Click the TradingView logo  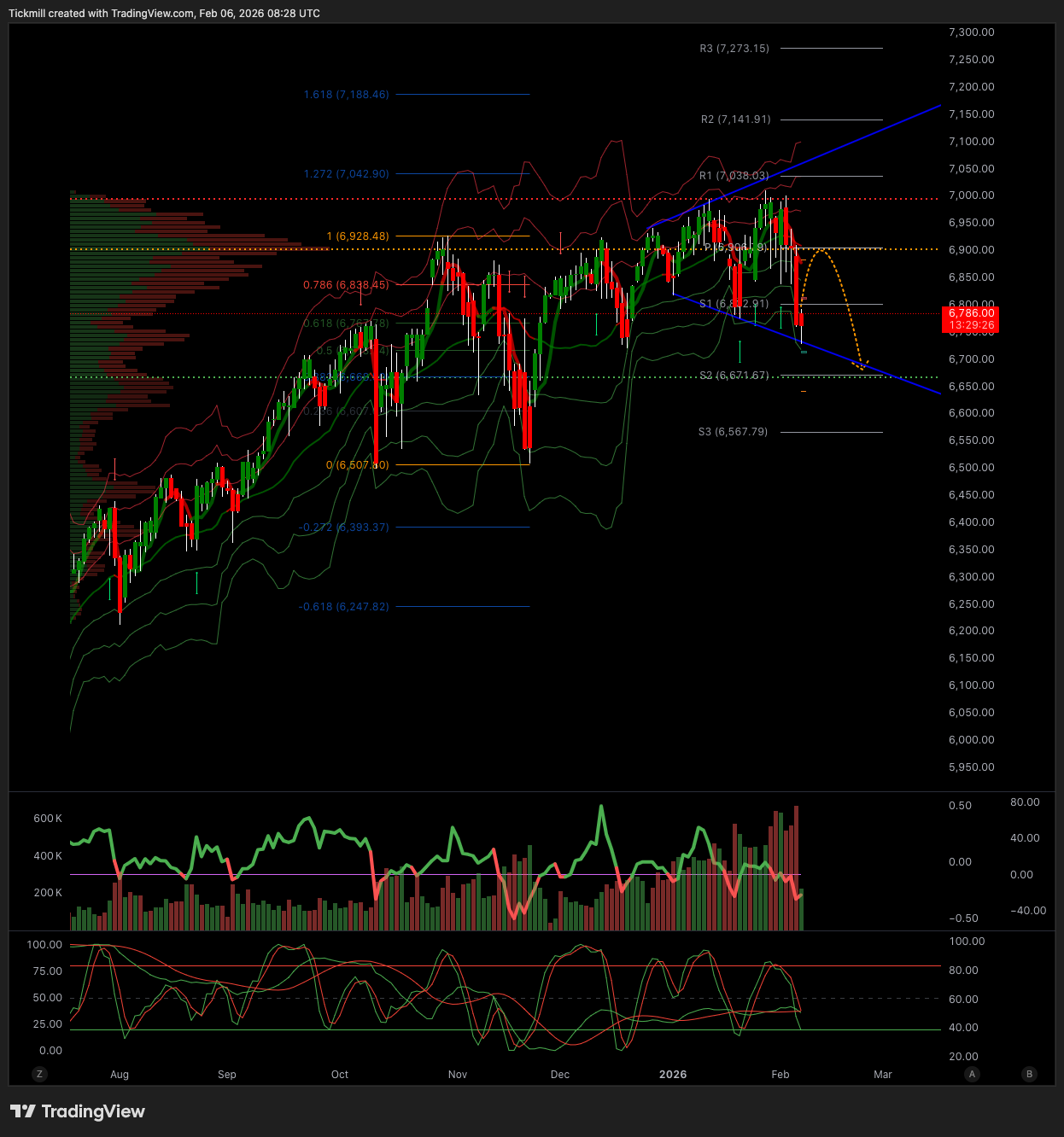[x=78, y=1111]
